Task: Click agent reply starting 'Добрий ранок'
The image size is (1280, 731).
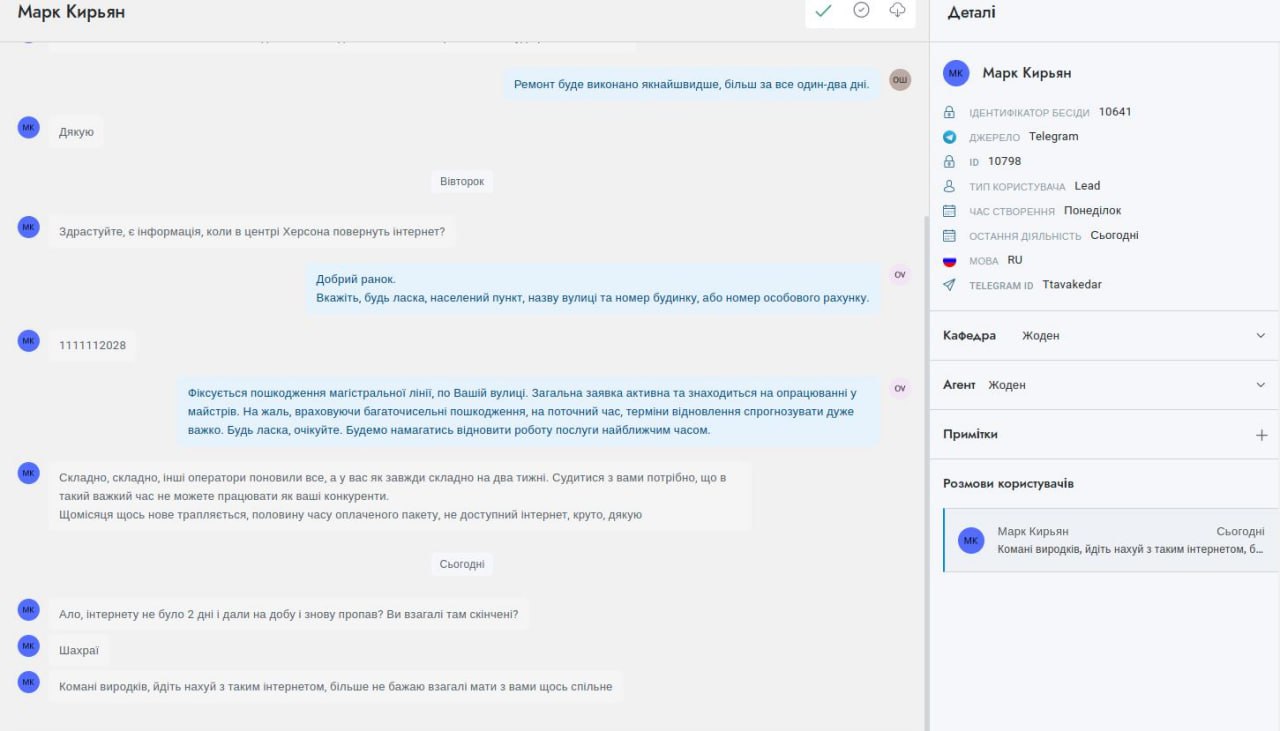Action: (x=592, y=288)
